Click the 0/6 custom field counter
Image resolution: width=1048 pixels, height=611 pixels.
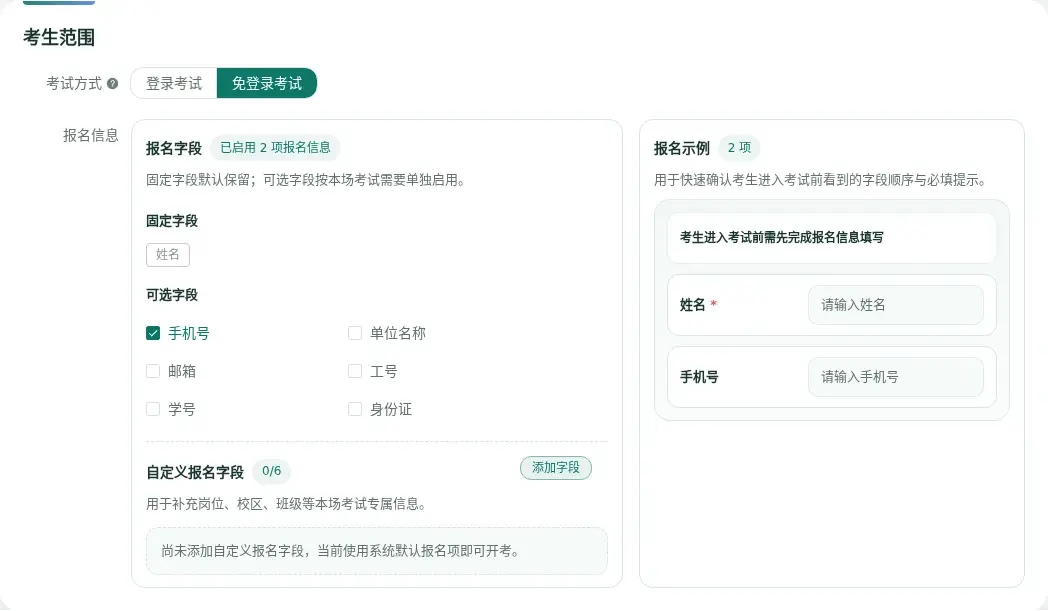click(x=271, y=471)
